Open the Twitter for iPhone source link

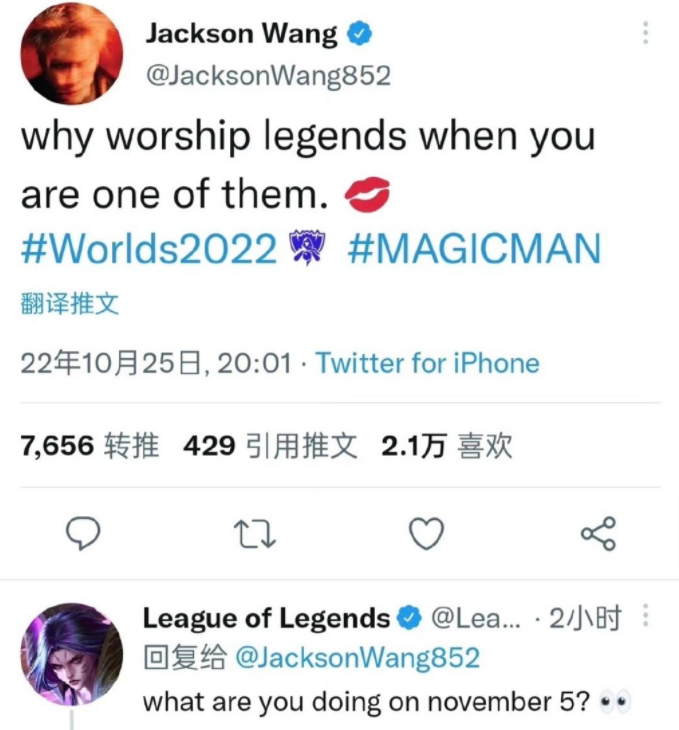428,363
